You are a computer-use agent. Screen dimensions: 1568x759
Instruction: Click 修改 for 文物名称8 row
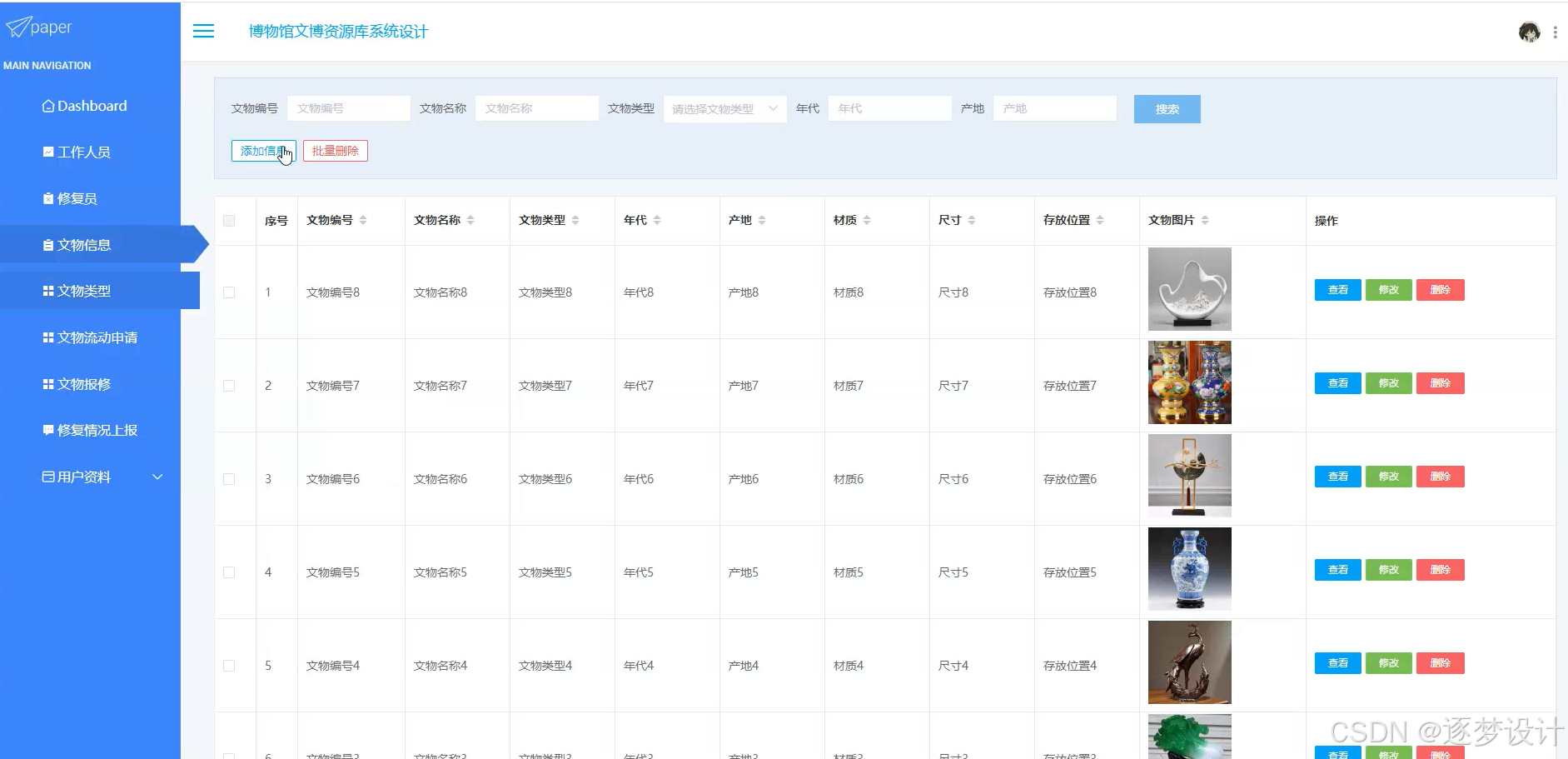coord(1388,290)
